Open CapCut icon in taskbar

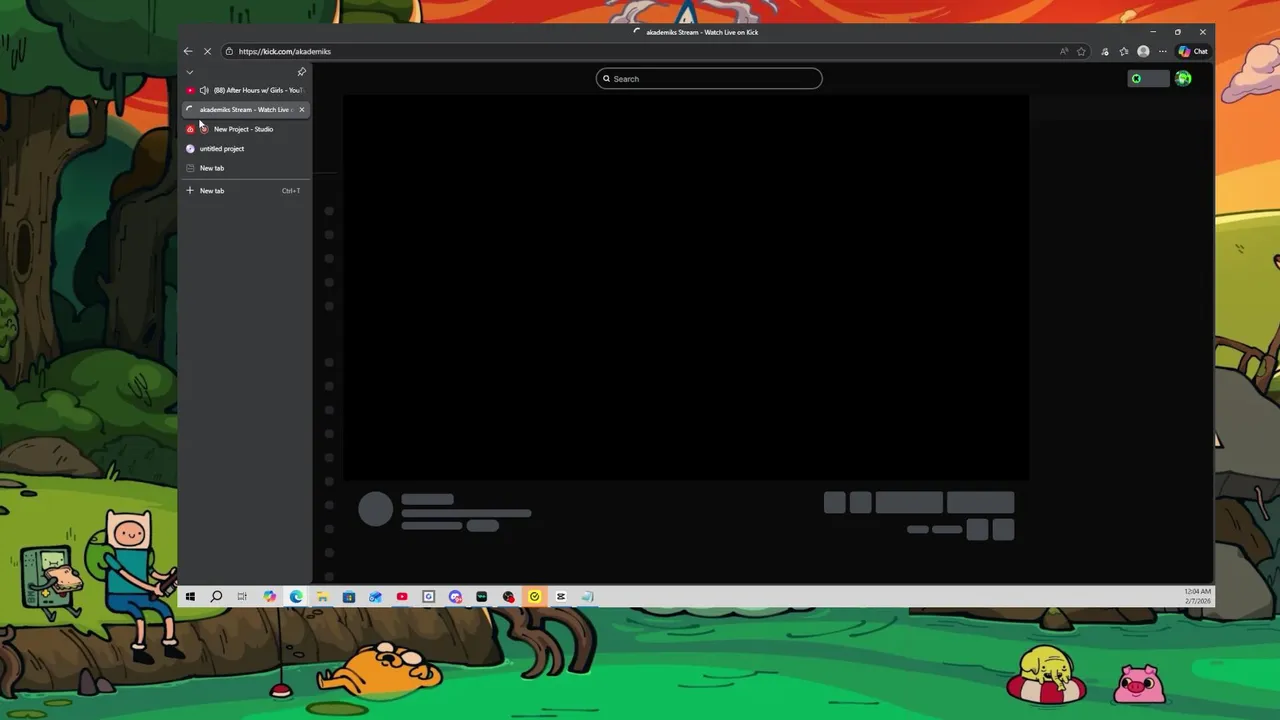pos(561,597)
